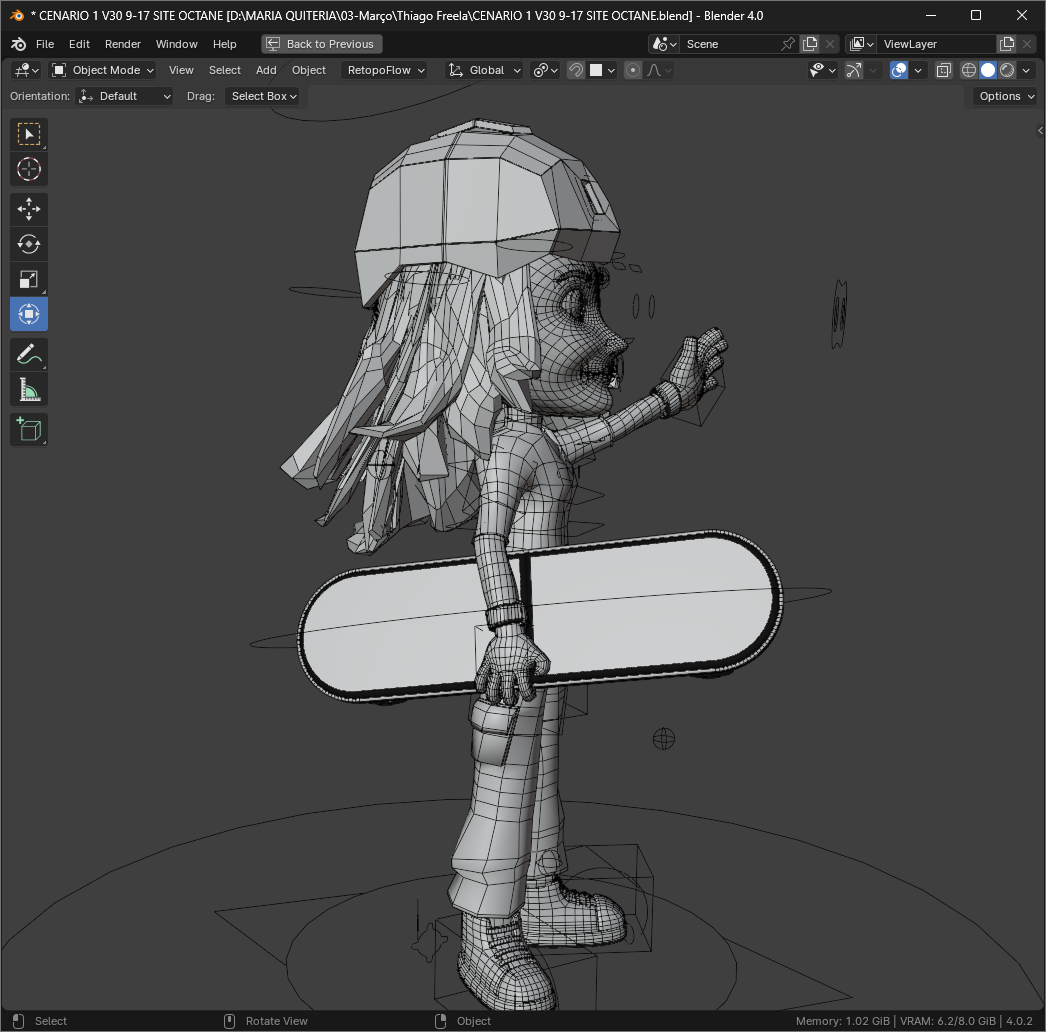
Task: Open Global transform orientation dropdown
Action: click(484, 70)
